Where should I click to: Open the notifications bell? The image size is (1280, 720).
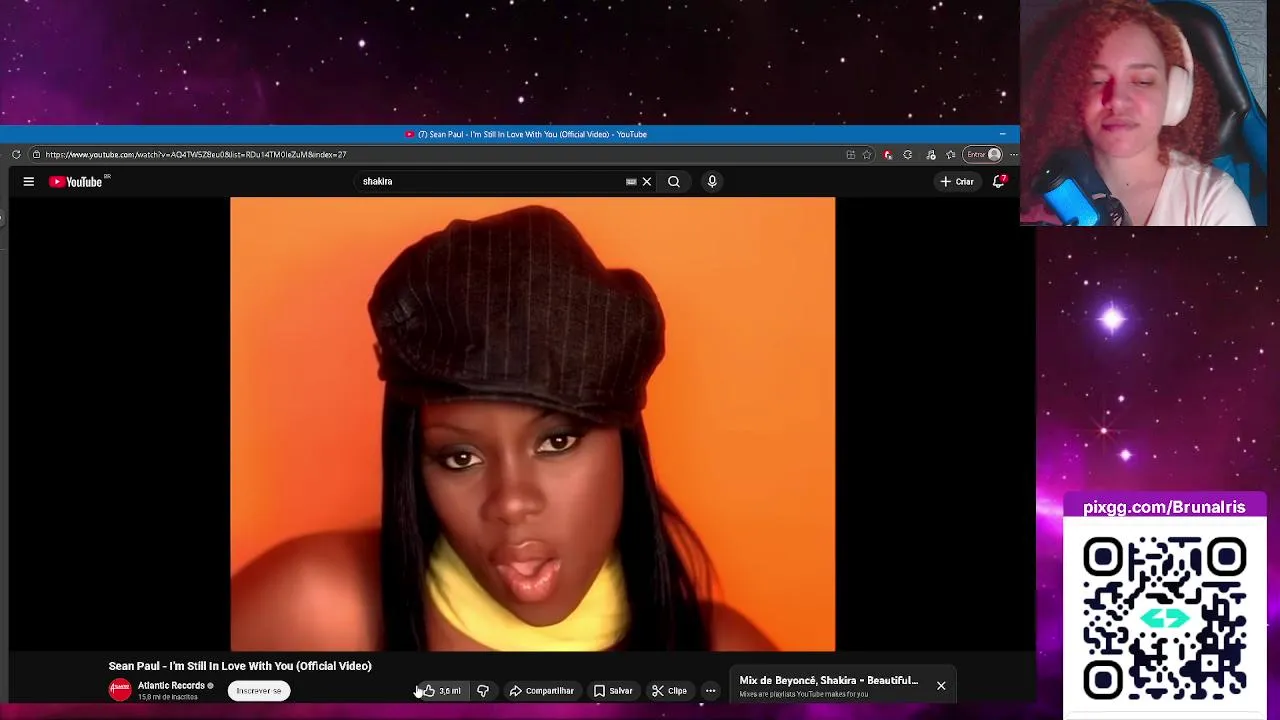pos(998,181)
